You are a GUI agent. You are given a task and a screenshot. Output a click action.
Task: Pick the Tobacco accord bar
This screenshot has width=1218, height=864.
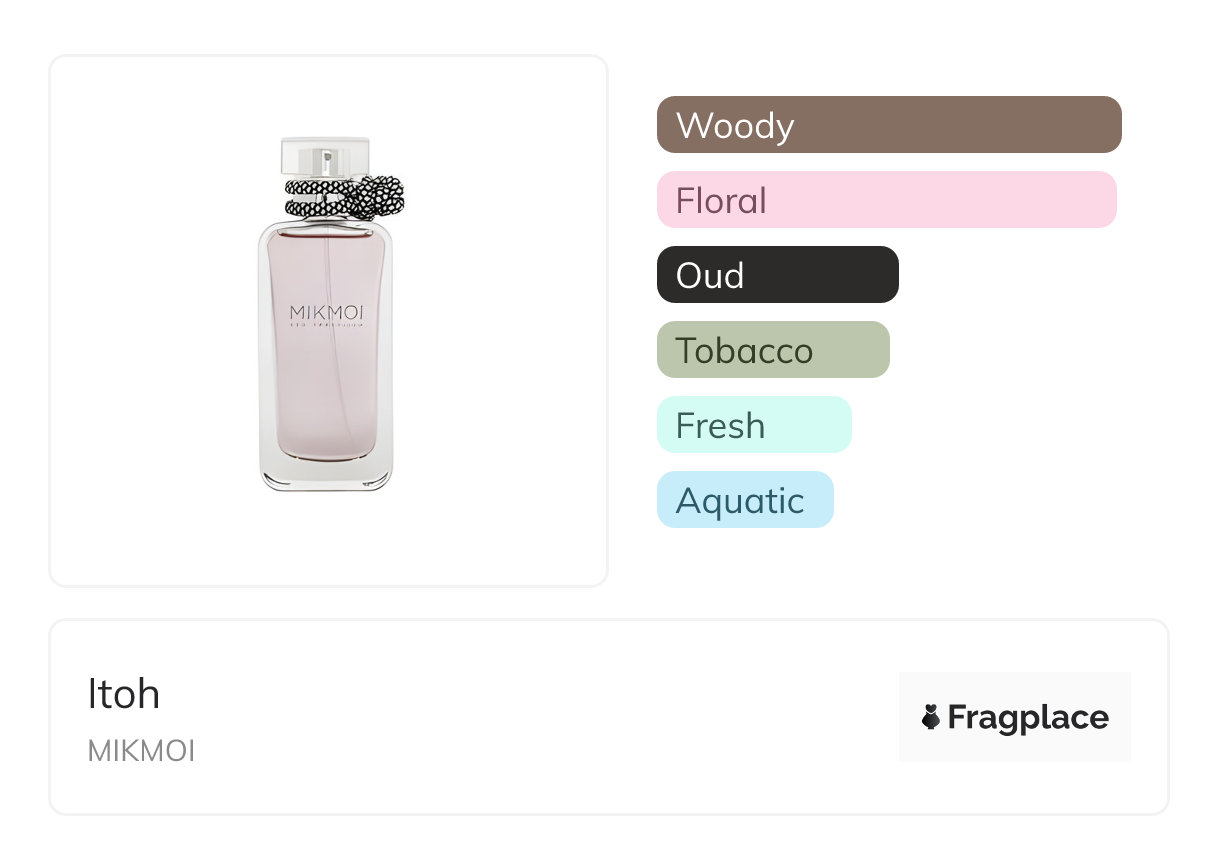click(772, 350)
